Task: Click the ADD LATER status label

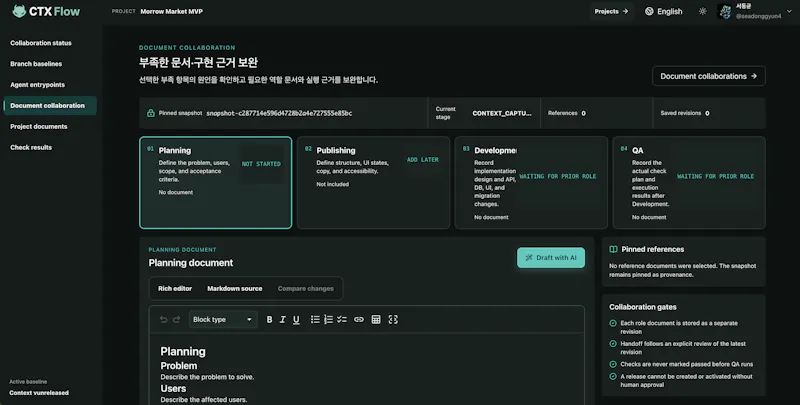Action: pyautogui.click(x=423, y=160)
